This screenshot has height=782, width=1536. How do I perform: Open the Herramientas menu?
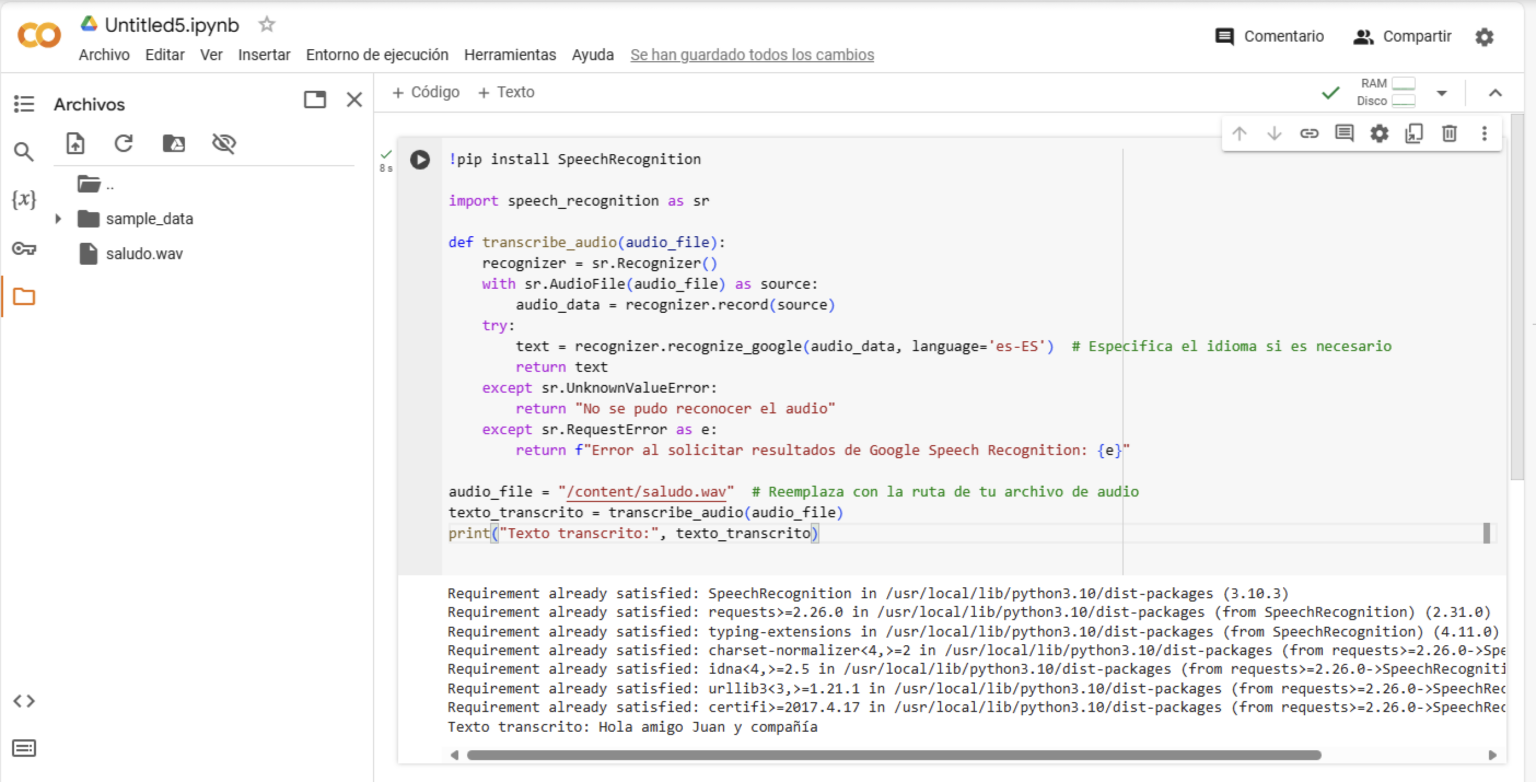510,55
